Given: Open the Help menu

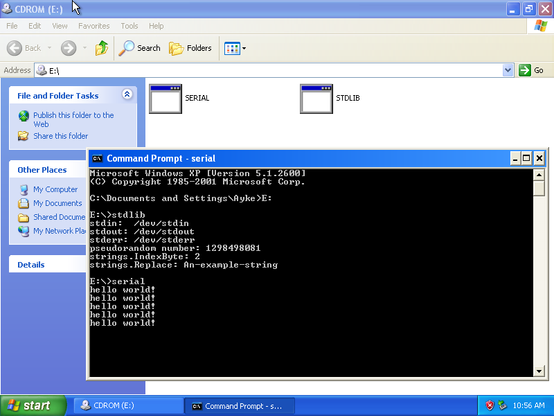Looking at the screenshot, I should 156,26.
